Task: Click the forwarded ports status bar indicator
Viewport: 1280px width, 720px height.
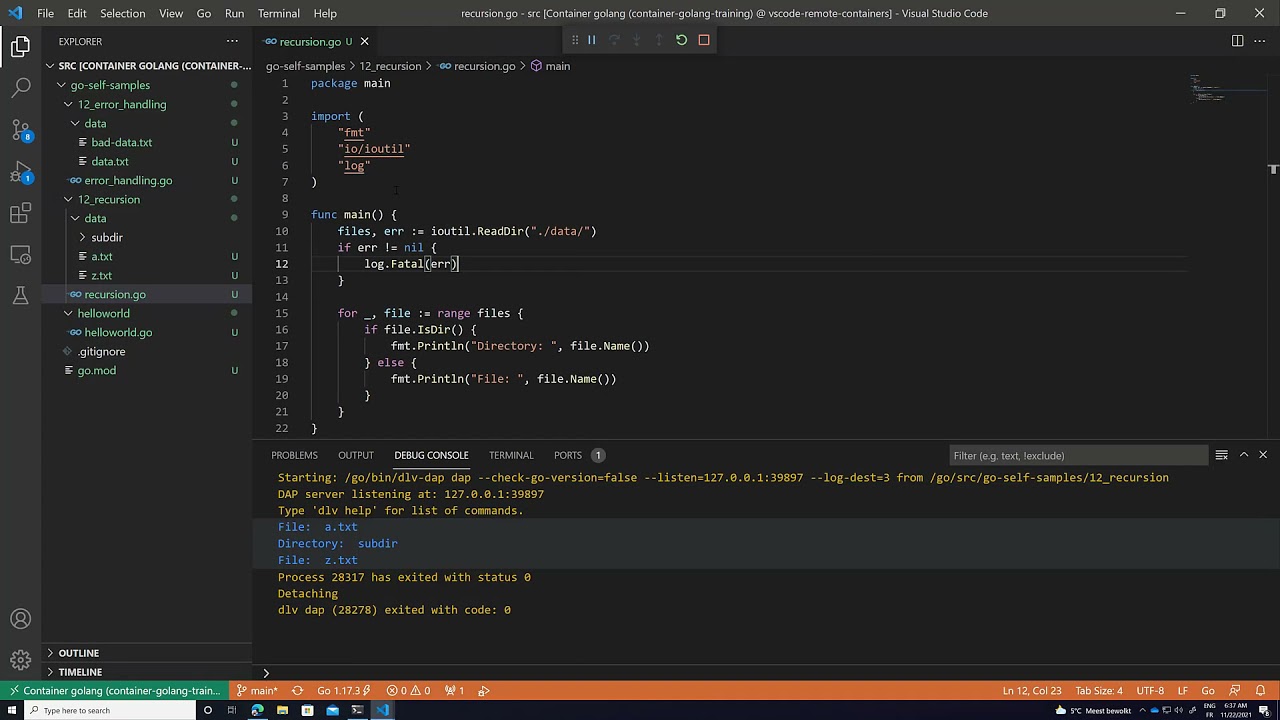Action: [x=454, y=691]
